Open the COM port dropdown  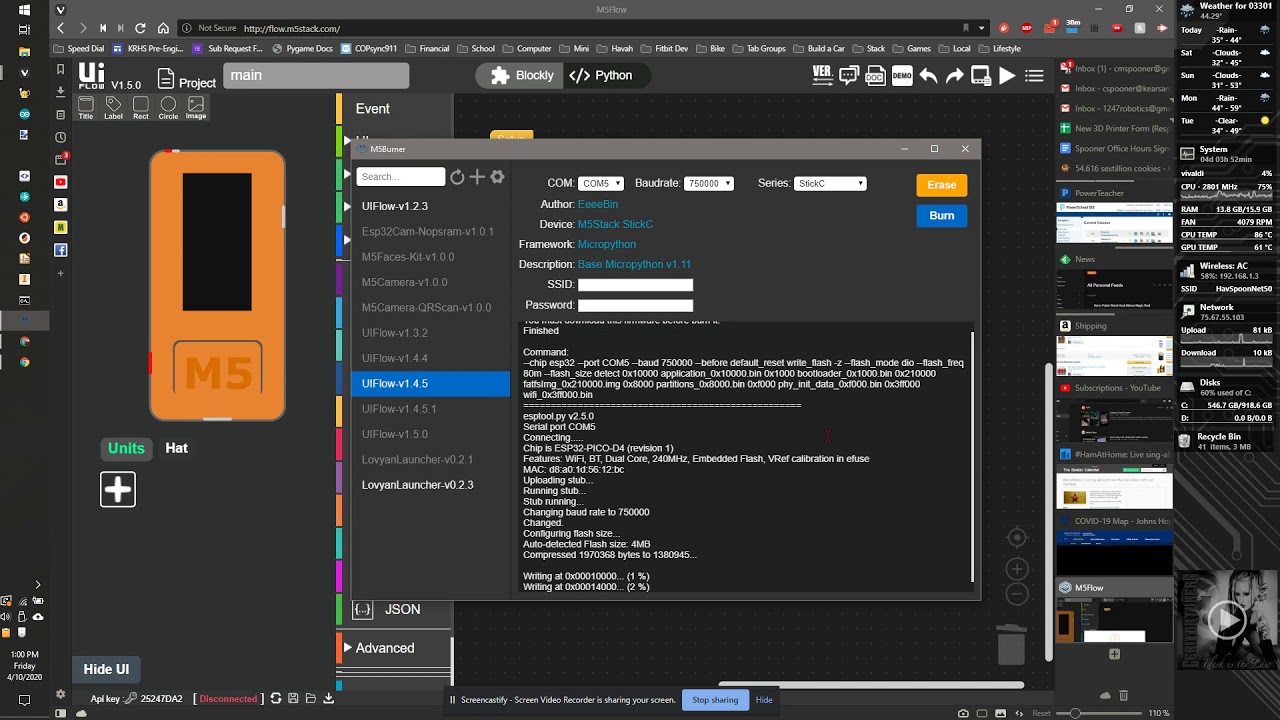click(601, 184)
